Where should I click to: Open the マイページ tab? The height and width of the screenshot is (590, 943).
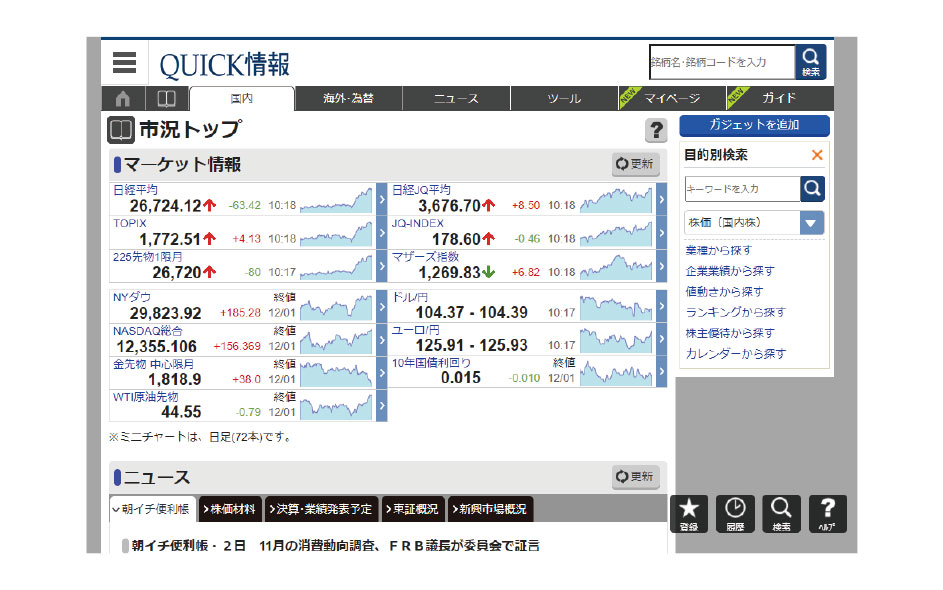673,98
